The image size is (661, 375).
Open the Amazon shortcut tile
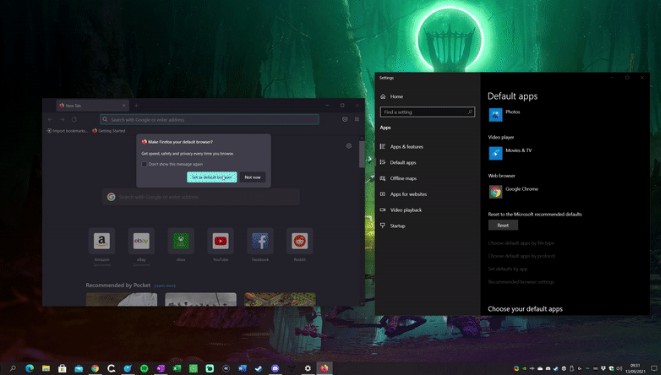click(x=102, y=241)
